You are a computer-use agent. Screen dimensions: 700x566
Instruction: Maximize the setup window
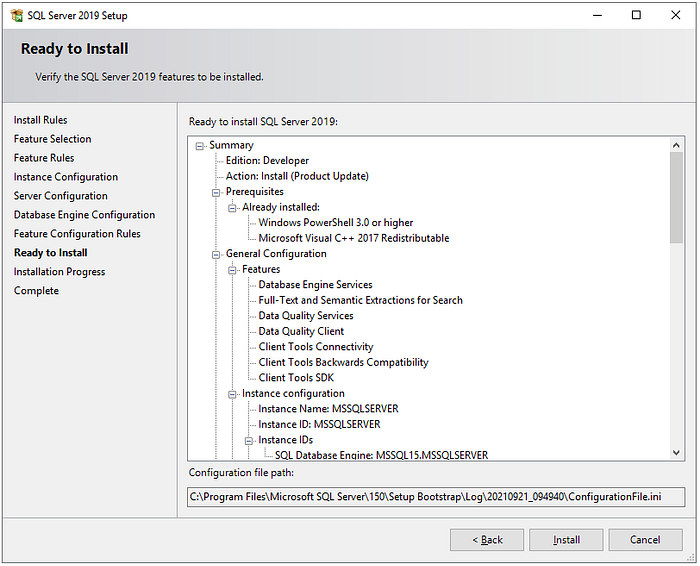pyautogui.click(x=636, y=15)
